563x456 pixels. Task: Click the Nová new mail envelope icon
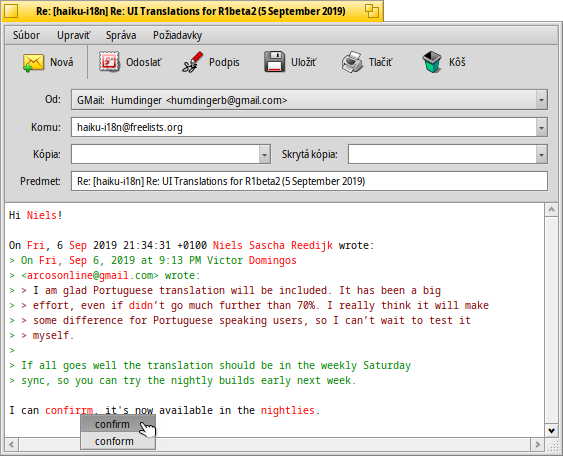click(33, 62)
